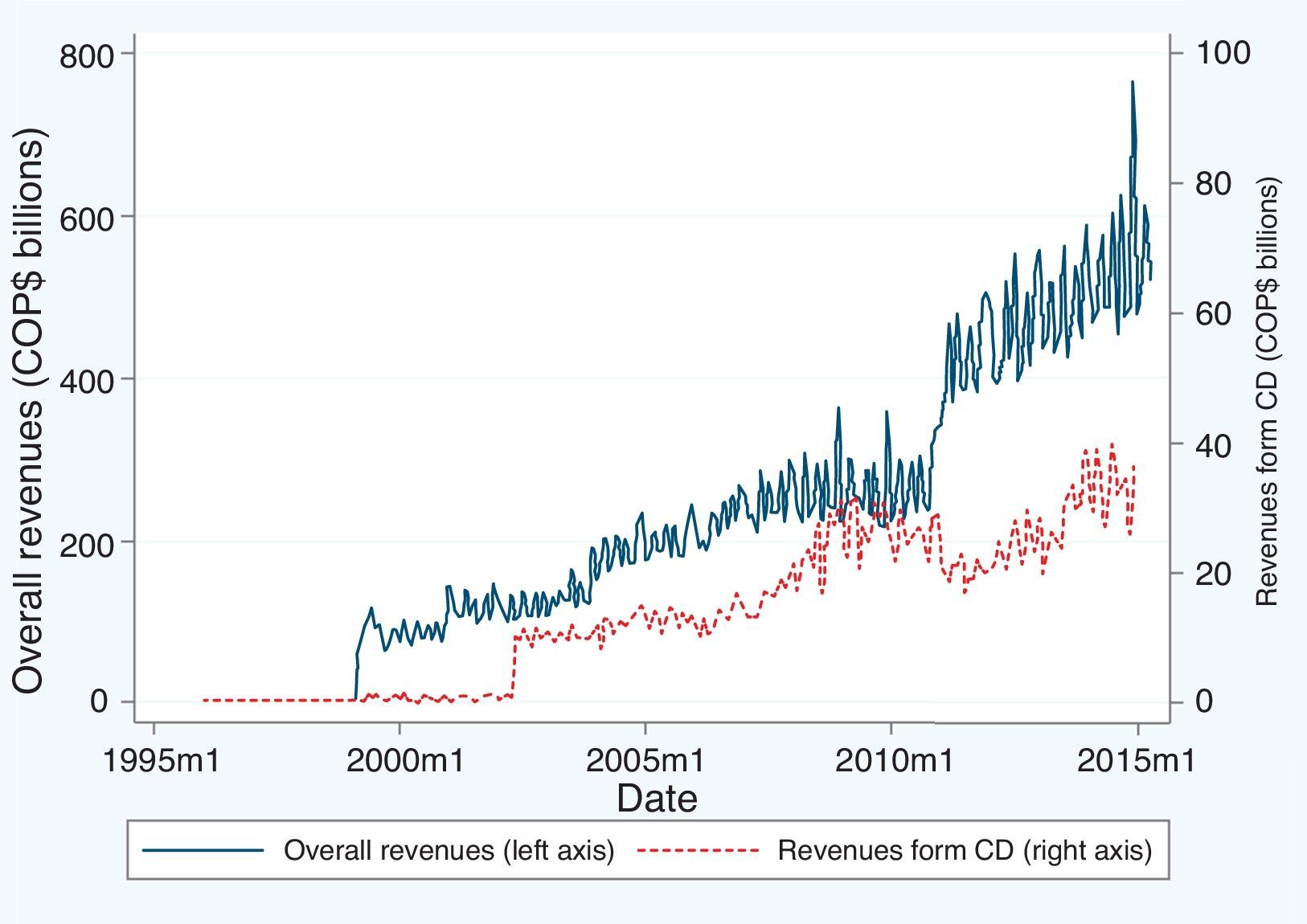Click the red dashed line sample in legend

[698, 850]
